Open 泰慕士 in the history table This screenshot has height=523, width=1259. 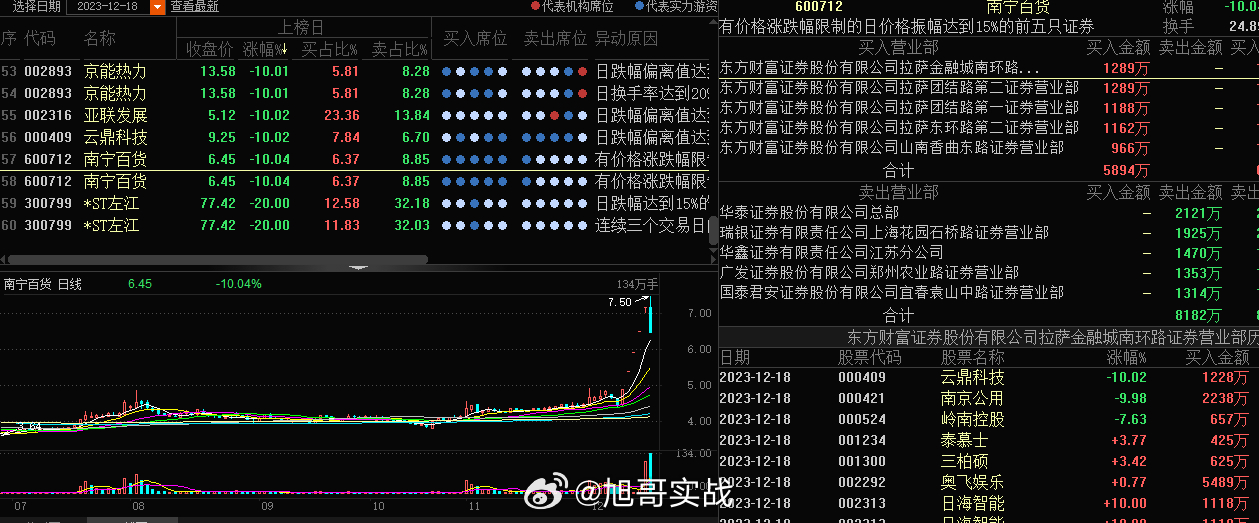(964, 440)
